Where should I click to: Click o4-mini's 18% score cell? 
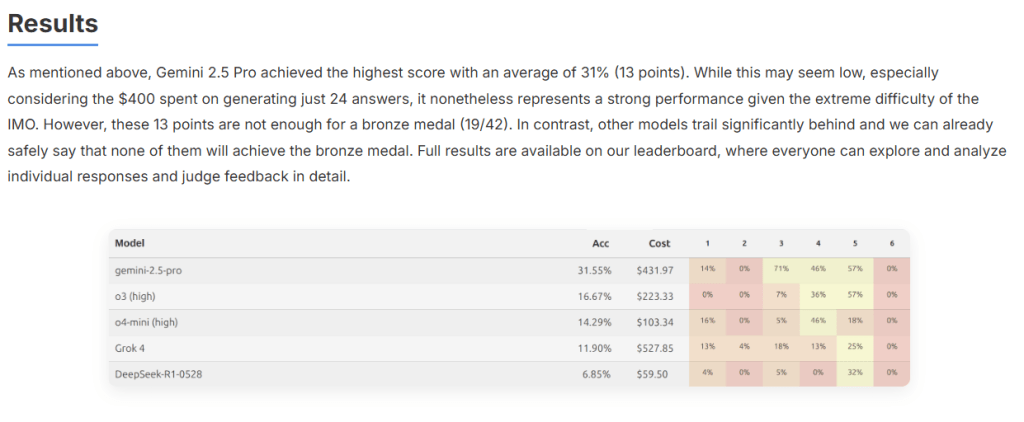click(855, 322)
